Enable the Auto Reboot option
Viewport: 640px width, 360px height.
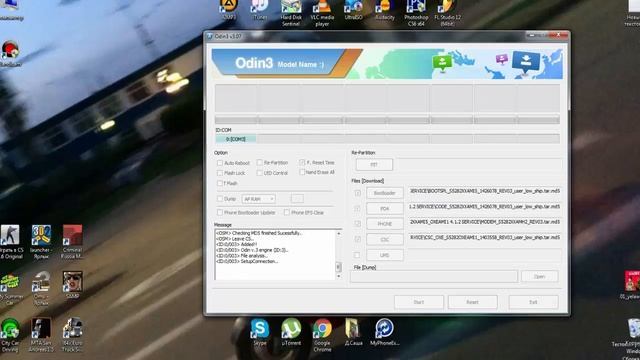tap(220, 163)
